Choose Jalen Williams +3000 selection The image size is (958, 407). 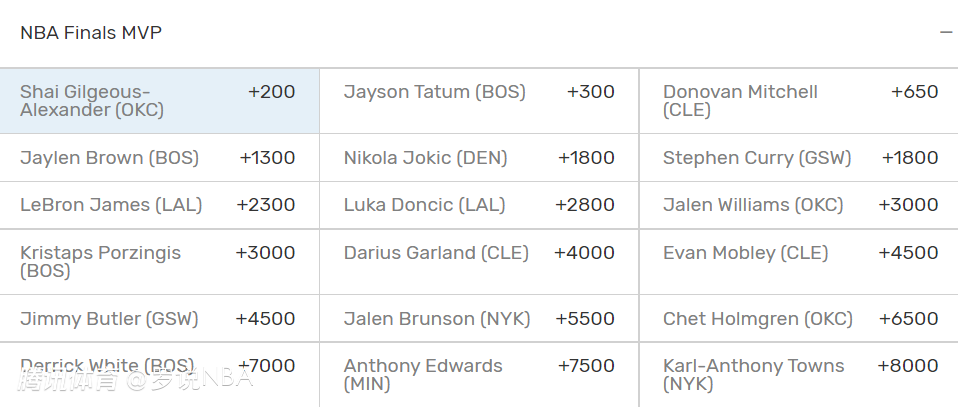pos(799,205)
